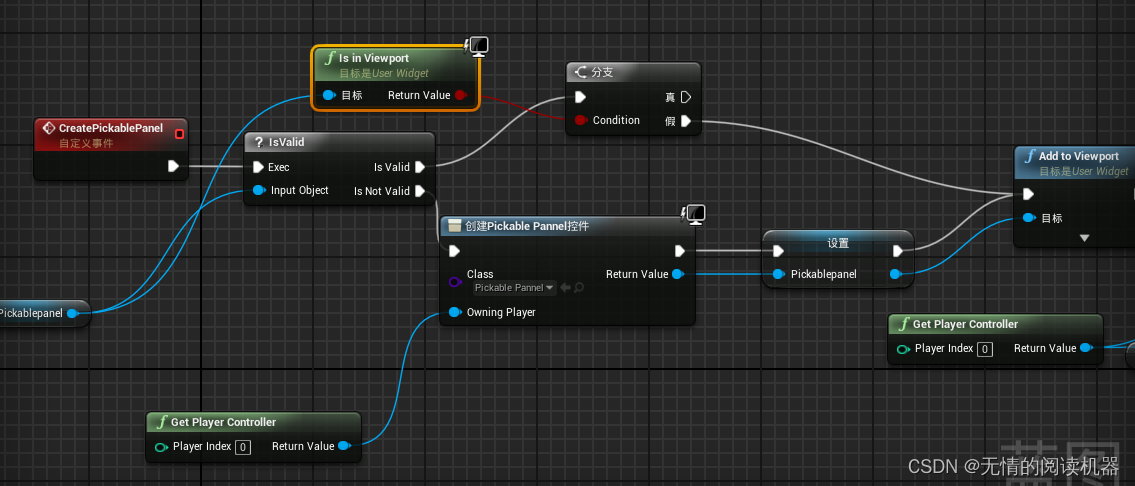The image size is (1135, 486).
Task: Edit Player Index field on right-side Get Player Controller
Action: coord(984,349)
